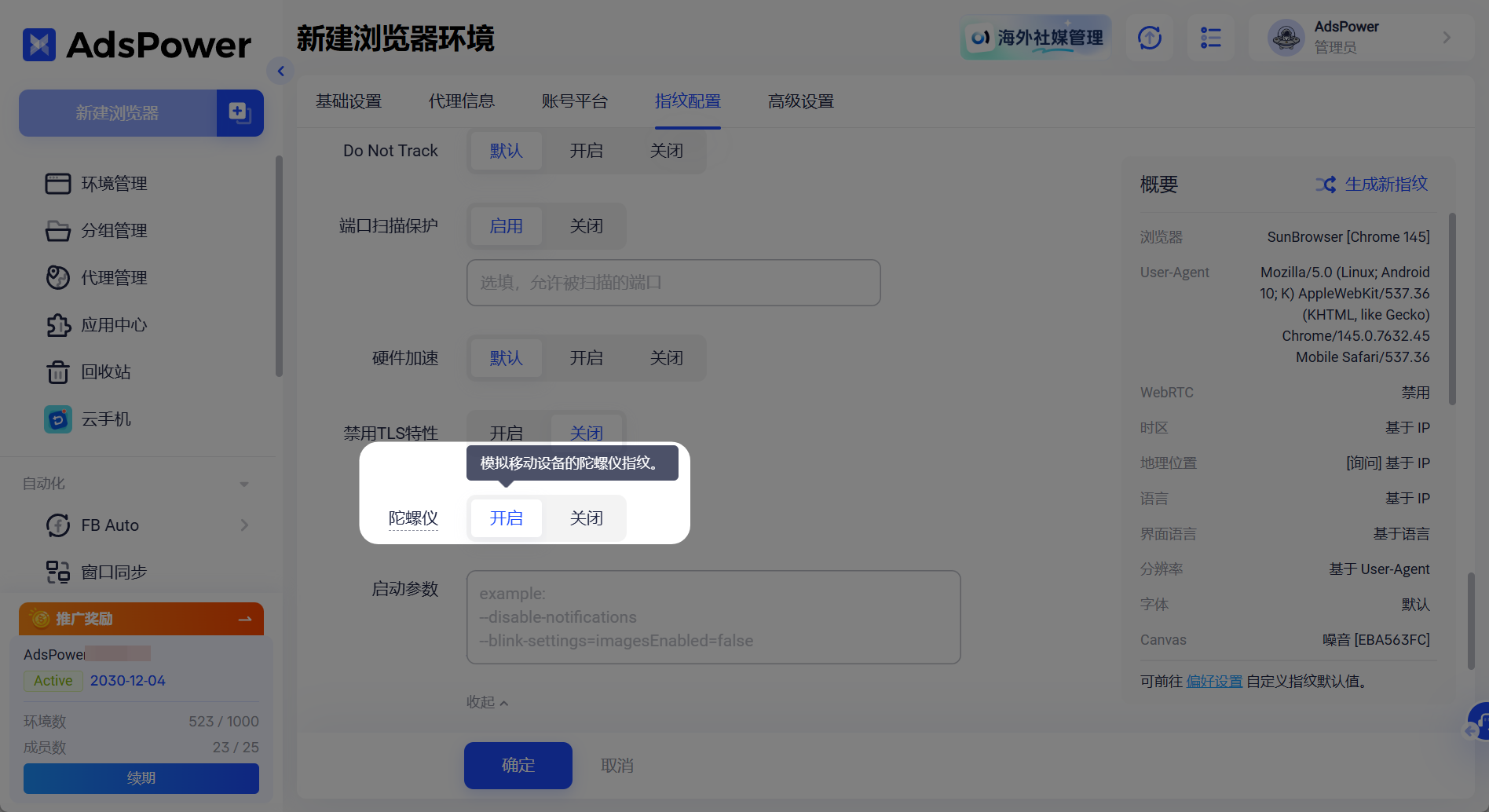Viewport: 1489px width, 812px height.
Task: Set 硬件加速 to 默认
Action: pos(507,358)
